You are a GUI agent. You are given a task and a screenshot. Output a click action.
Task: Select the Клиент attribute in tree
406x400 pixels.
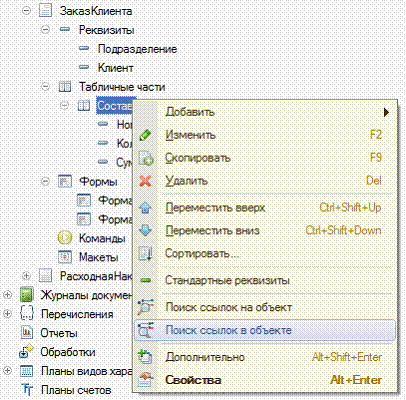tap(115, 68)
